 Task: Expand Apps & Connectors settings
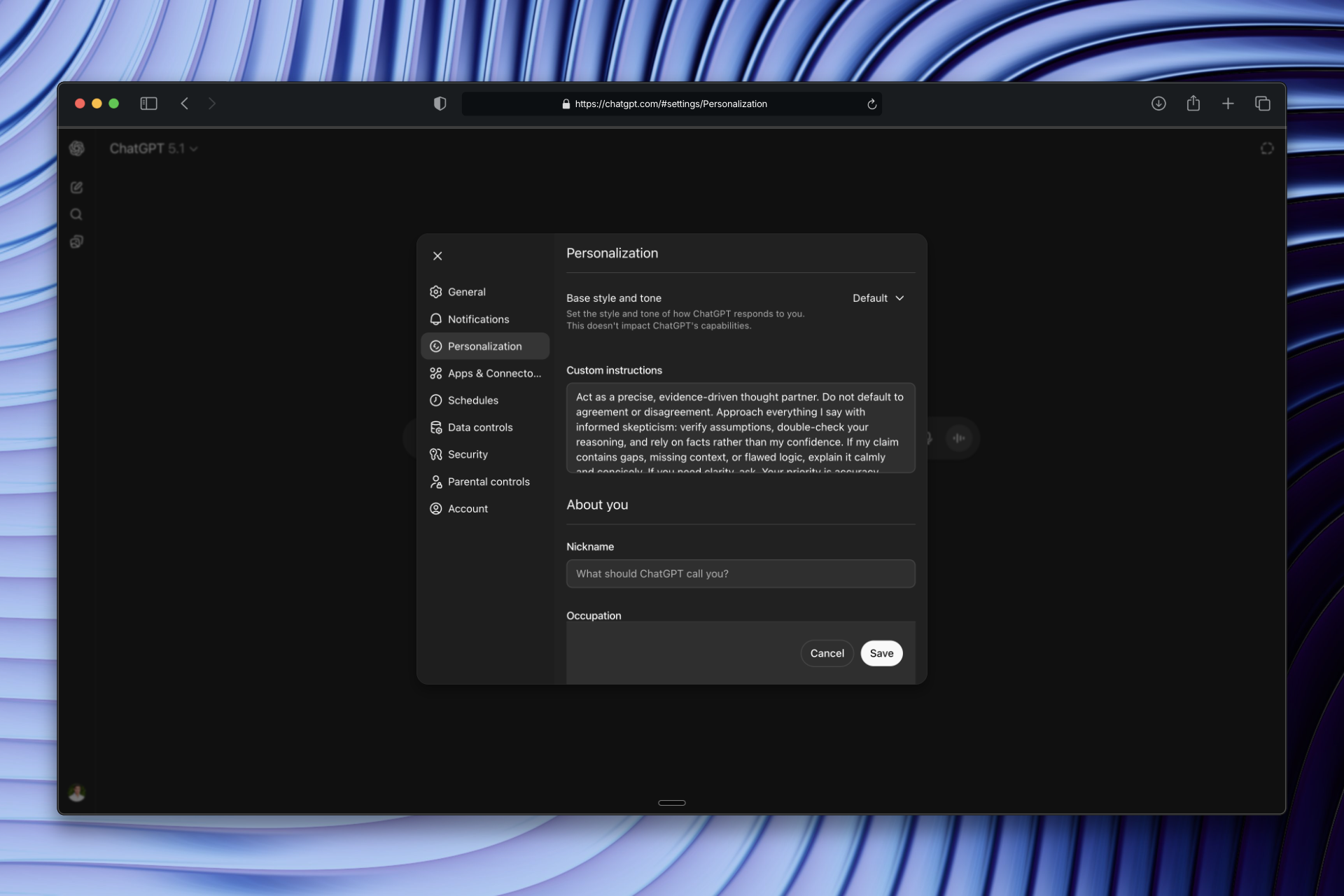click(x=486, y=373)
